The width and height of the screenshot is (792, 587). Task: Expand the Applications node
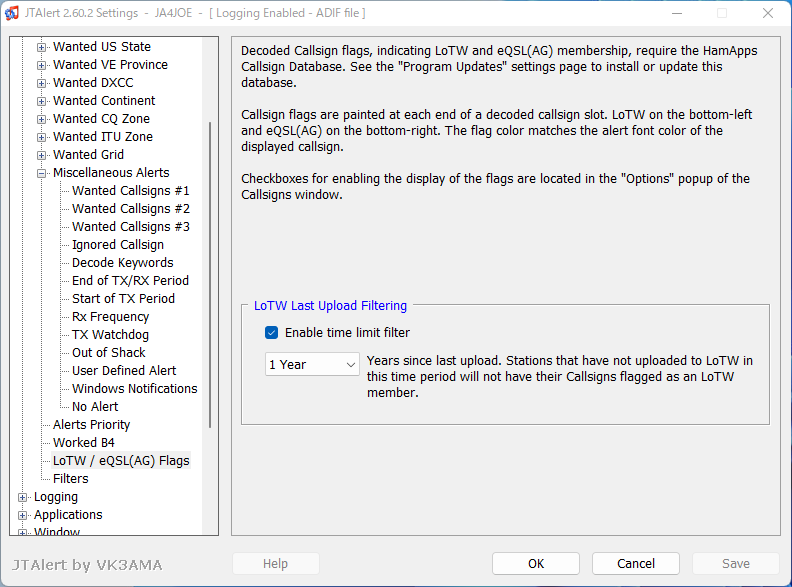tap(22, 515)
